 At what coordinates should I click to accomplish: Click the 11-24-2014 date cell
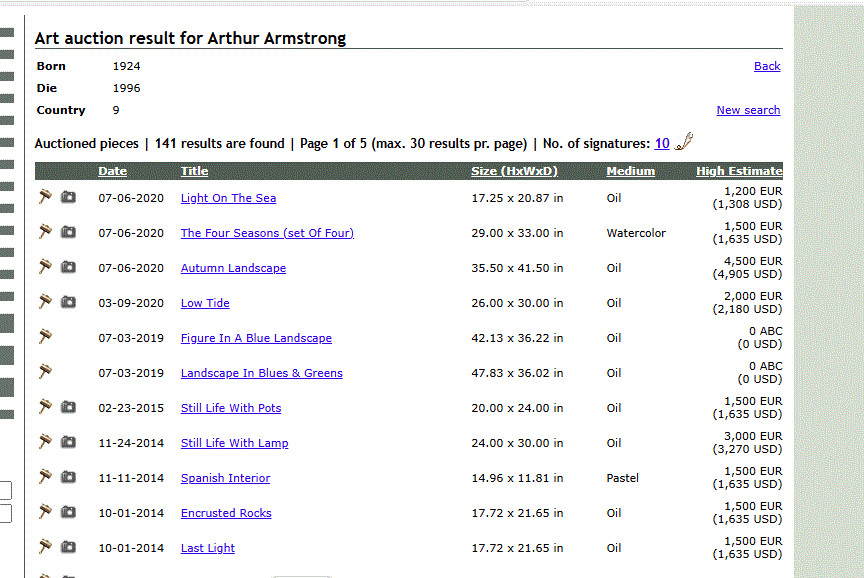(x=131, y=443)
